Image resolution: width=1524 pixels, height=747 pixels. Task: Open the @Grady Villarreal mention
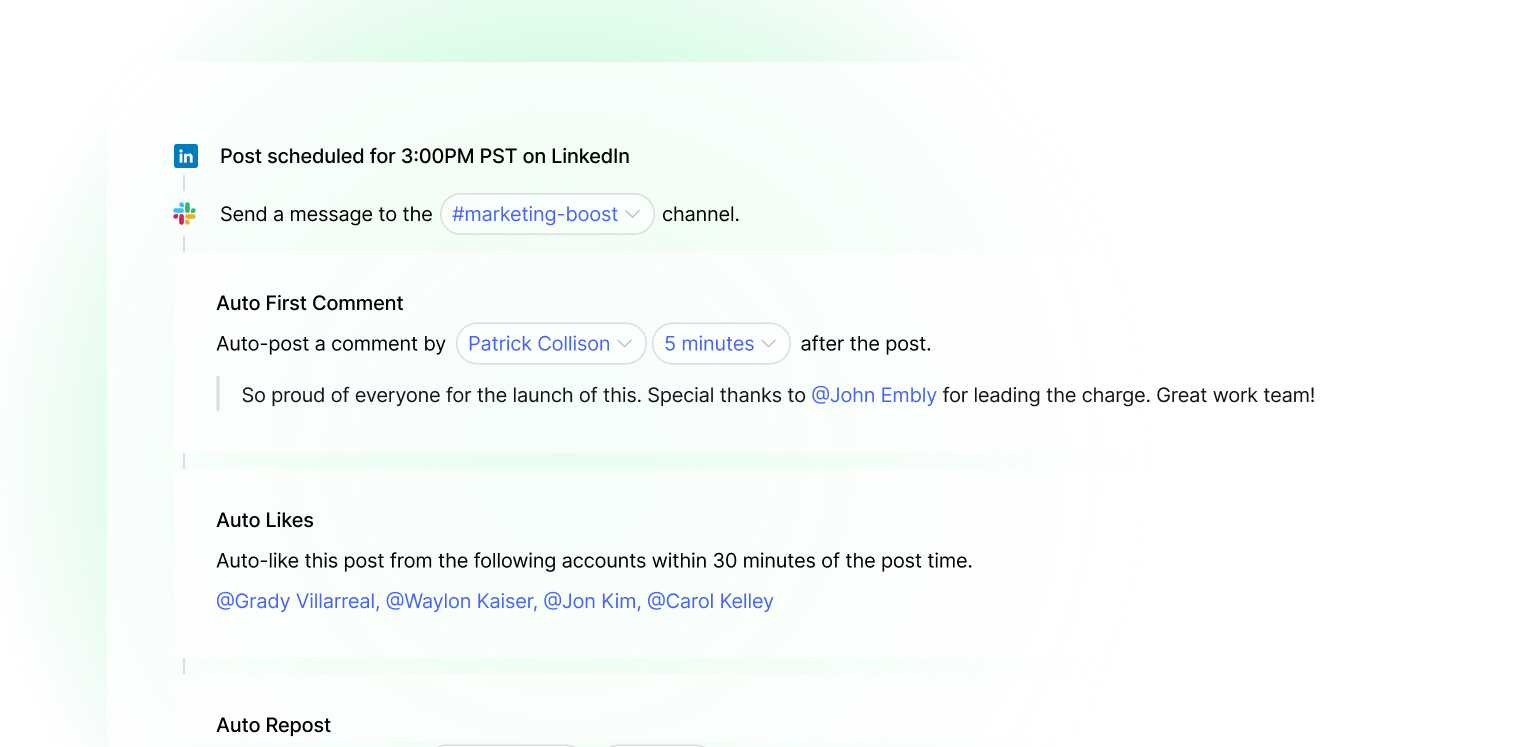[297, 601]
